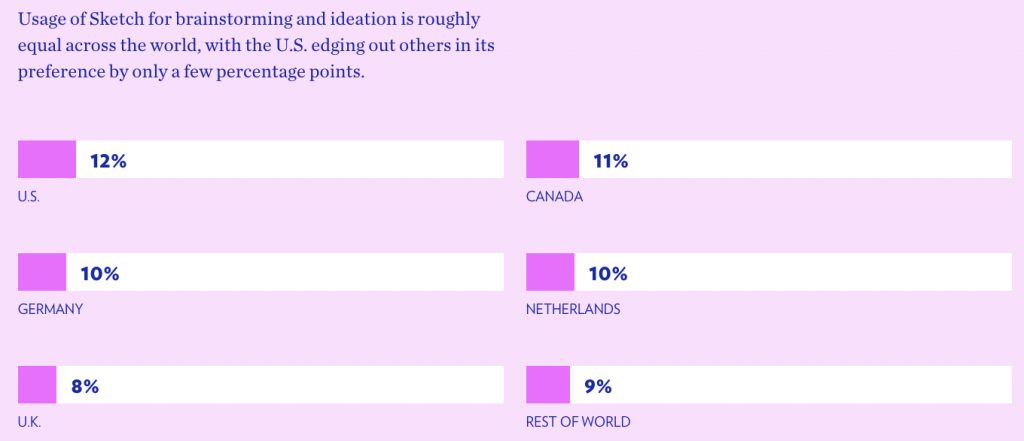
Task: Click the 8% value label
Action: click(85, 386)
